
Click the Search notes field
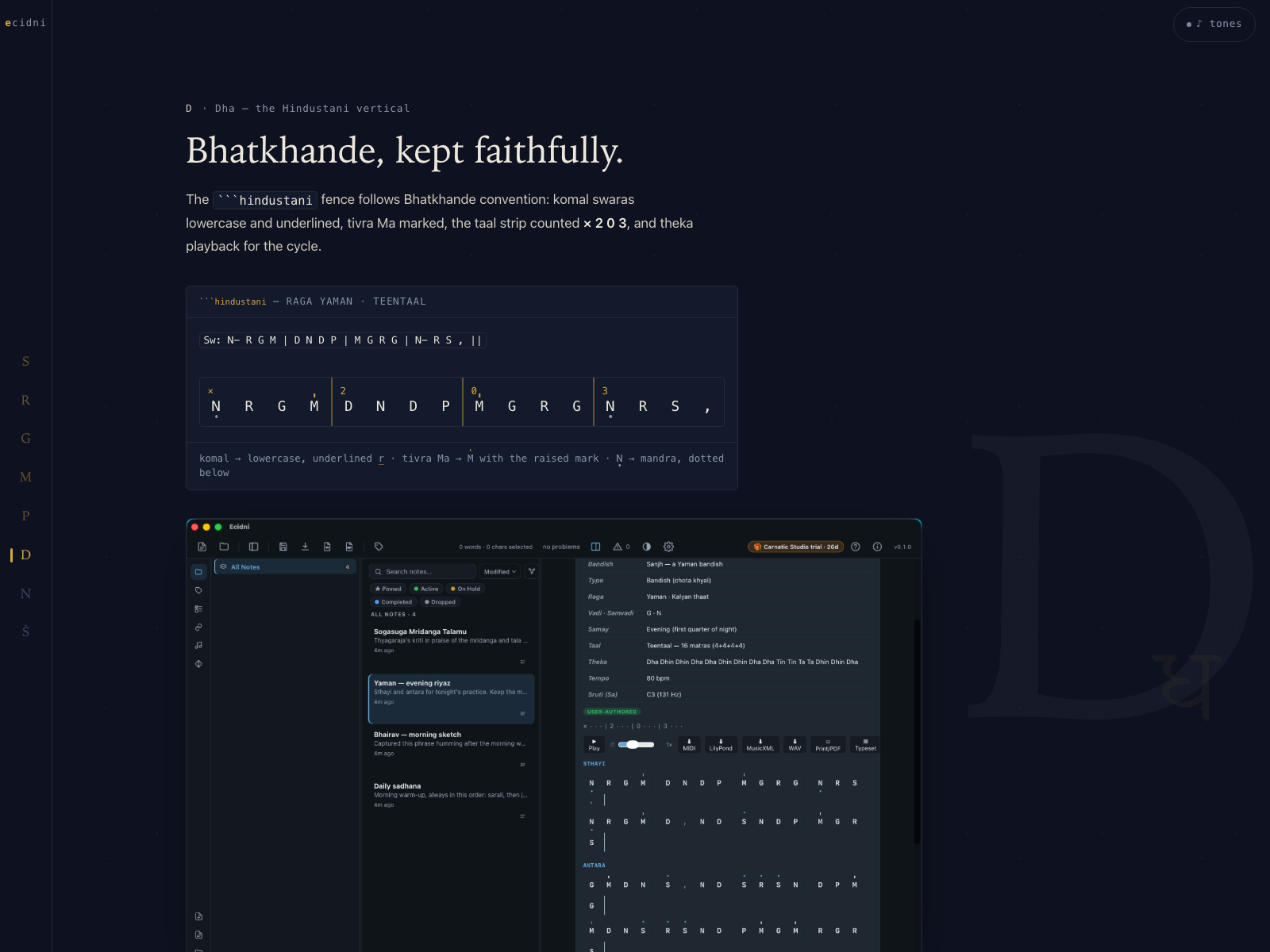pos(422,571)
